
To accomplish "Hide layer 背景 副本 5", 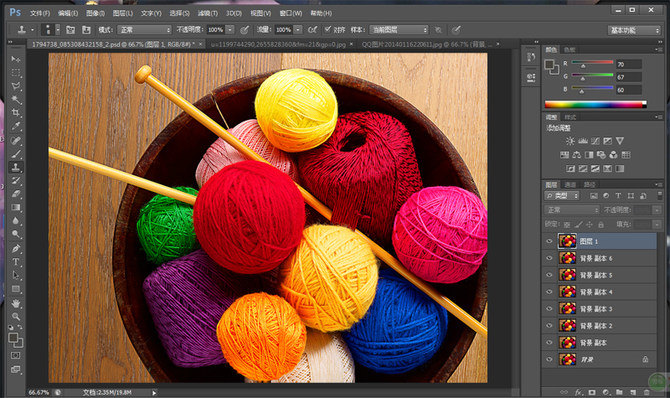I will coord(550,275).
